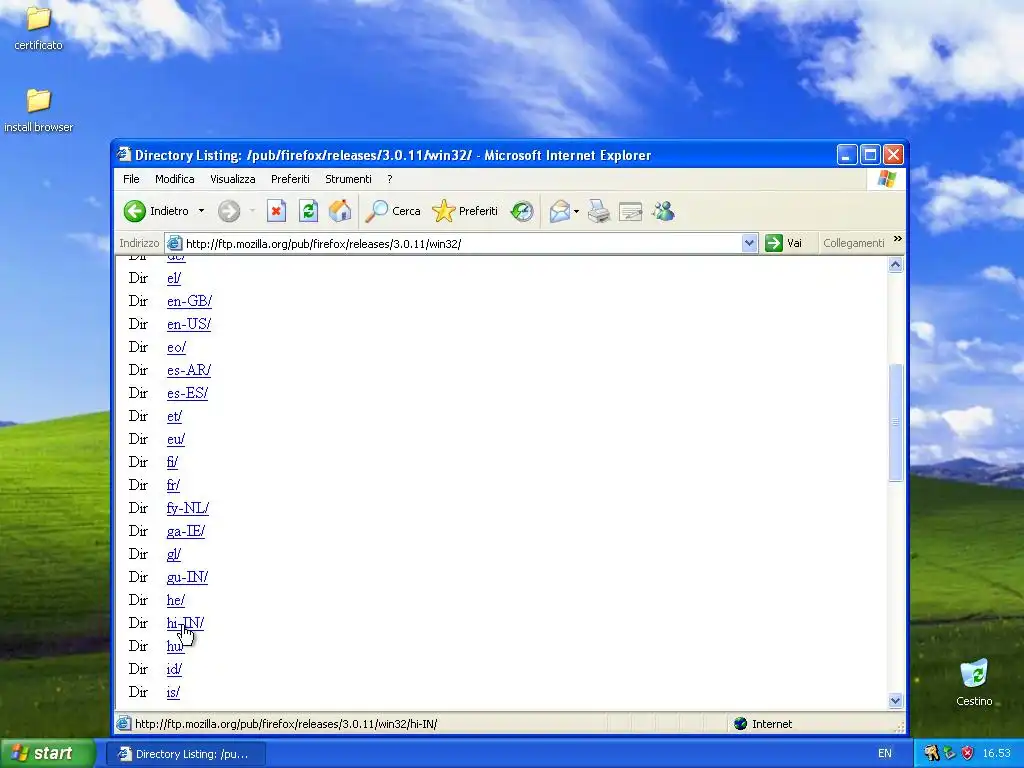Click the red security shield tray icon
1024x768 pixels.
[x=967, y=754]
